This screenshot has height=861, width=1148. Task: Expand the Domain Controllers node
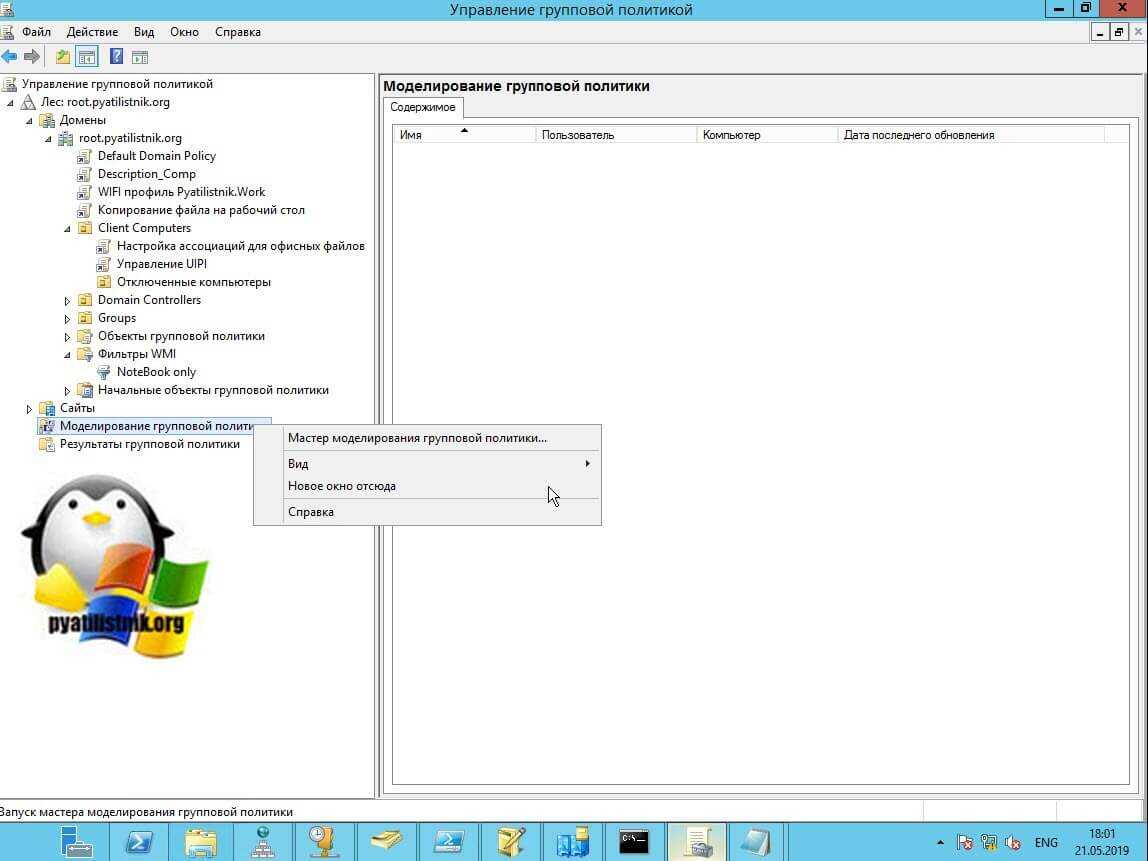[68, 300]
